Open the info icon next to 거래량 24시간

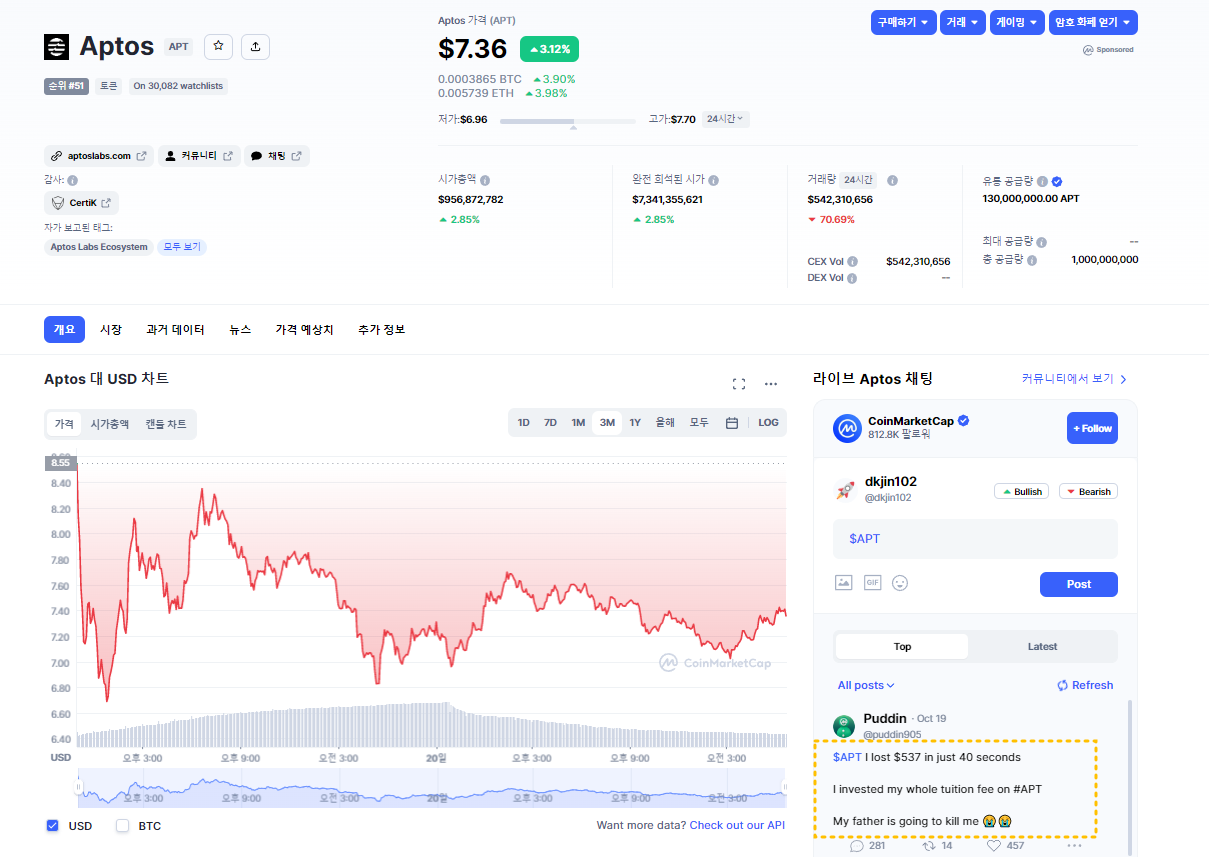(x=892, y=180)
